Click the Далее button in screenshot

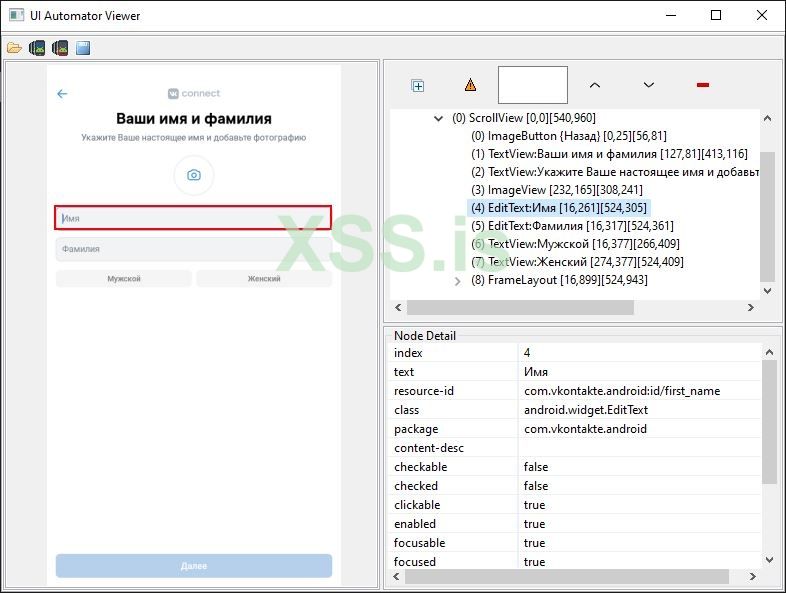click(193, 566)
